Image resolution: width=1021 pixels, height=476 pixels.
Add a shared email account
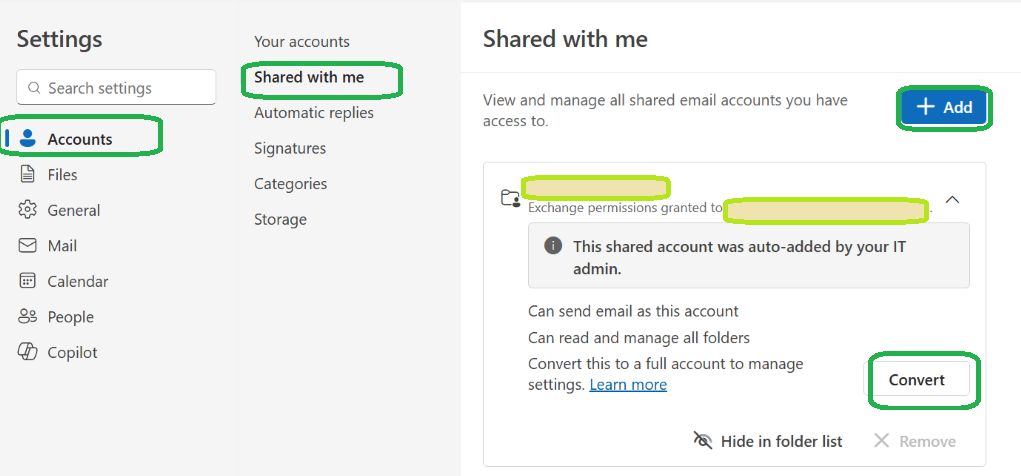pyautogui.click(x=944, y=107)
